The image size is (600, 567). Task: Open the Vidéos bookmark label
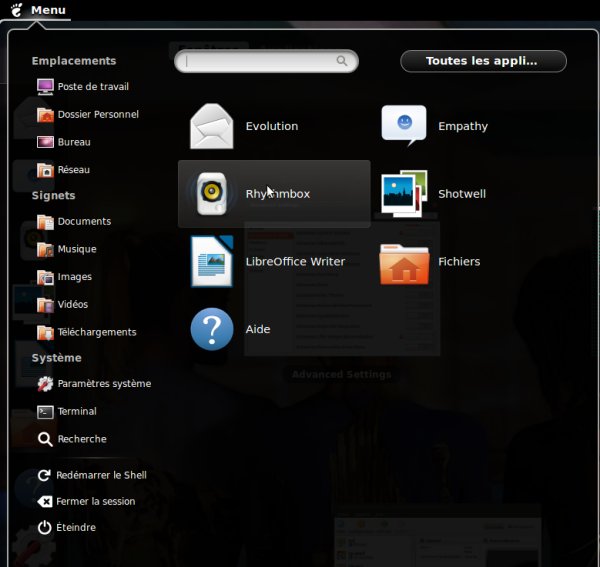click(73, 305)
